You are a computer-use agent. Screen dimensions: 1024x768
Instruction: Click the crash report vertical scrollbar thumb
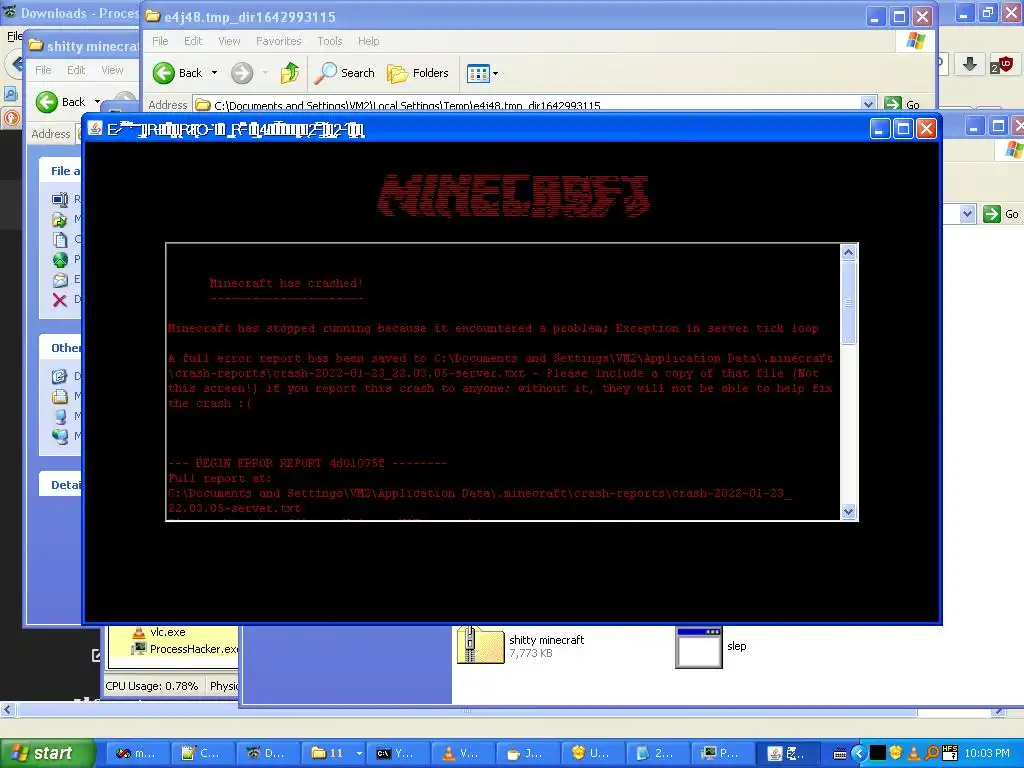click(x=848, y=302)
